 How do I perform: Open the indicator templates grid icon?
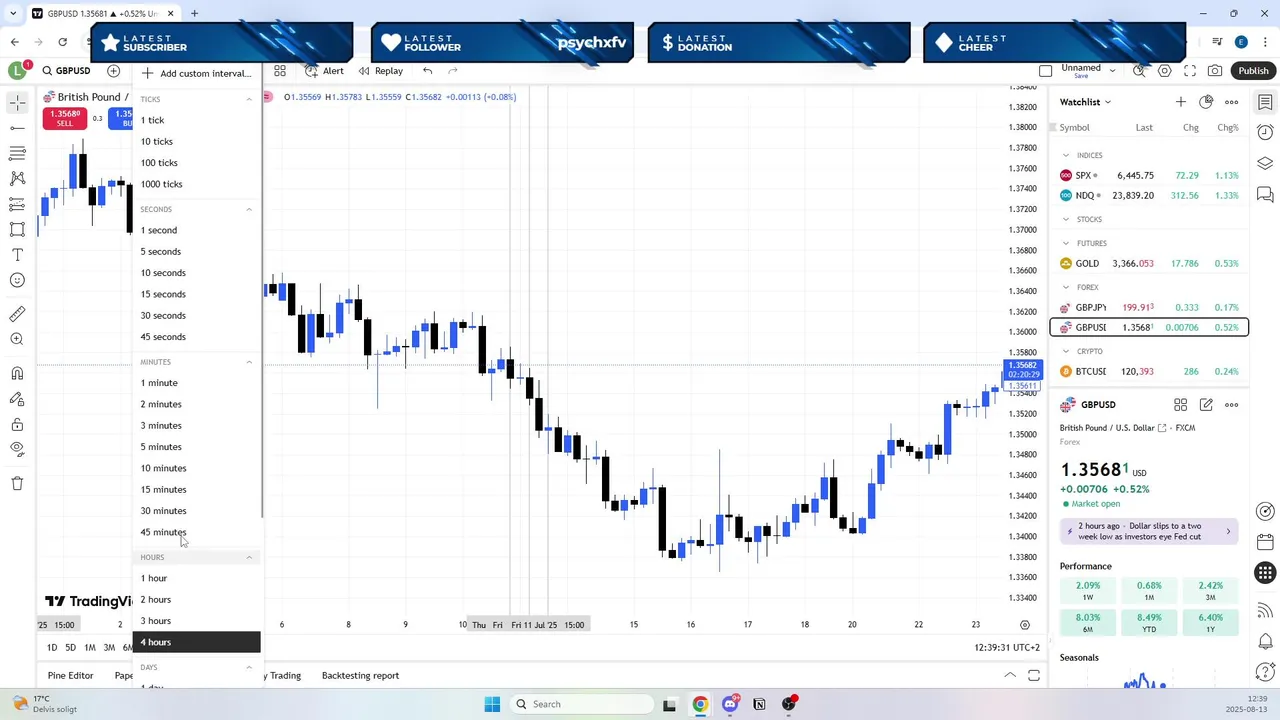click(280, 71)
